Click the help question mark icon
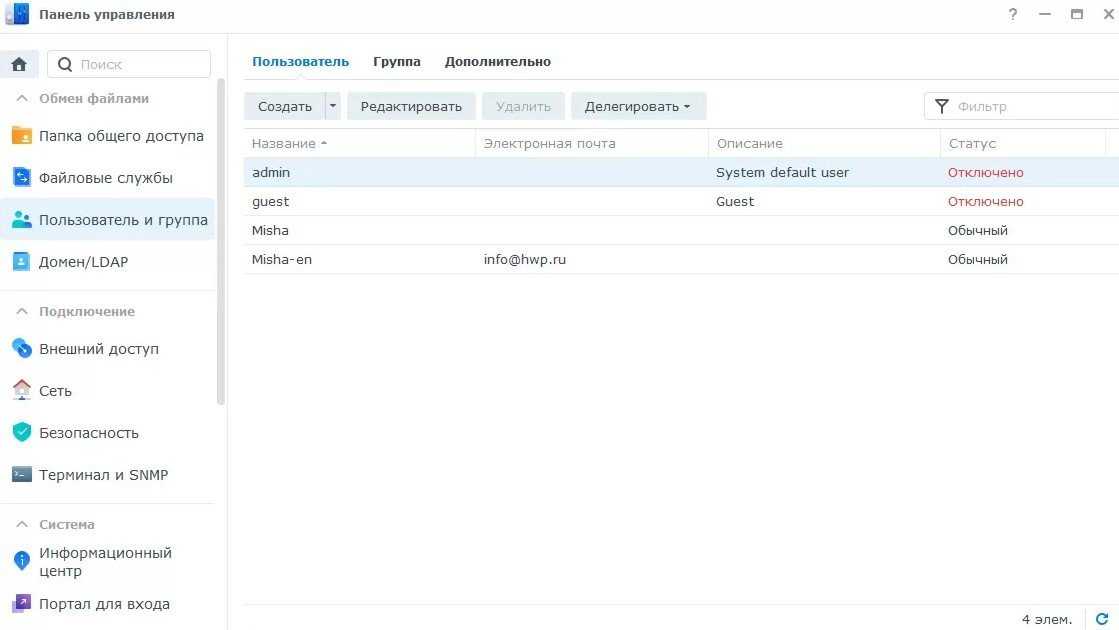This screenshot has height=630, width=1119. (1013, 15)
